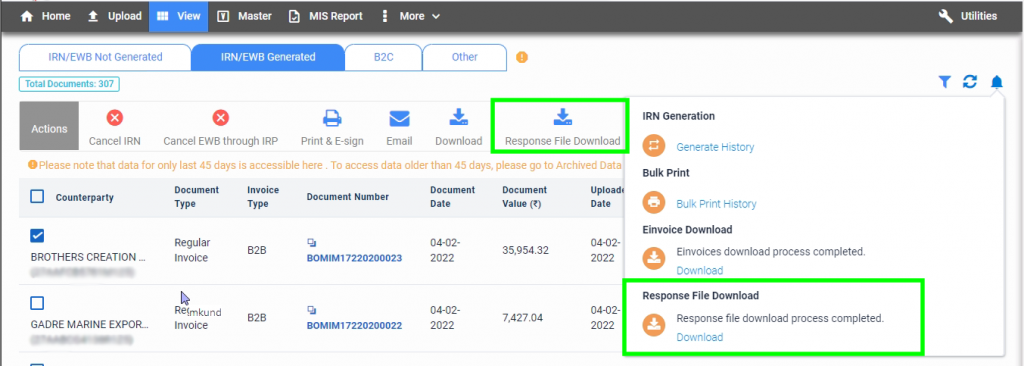Click the orange info icon beside tabs

coord(522,57)
